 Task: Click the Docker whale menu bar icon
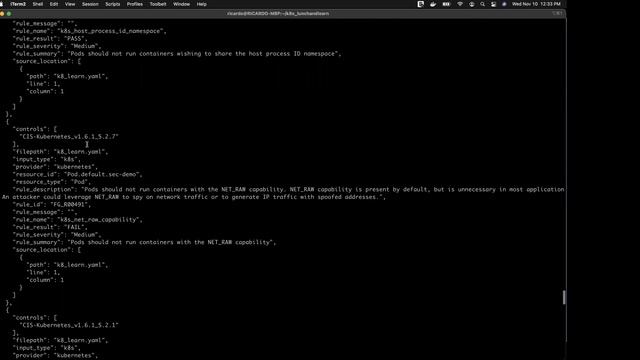pos(433,4)
